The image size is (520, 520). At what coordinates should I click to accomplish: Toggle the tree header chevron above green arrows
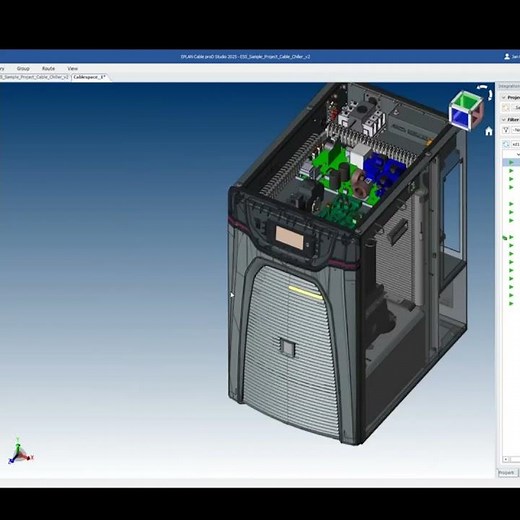(x=518, y=154)
